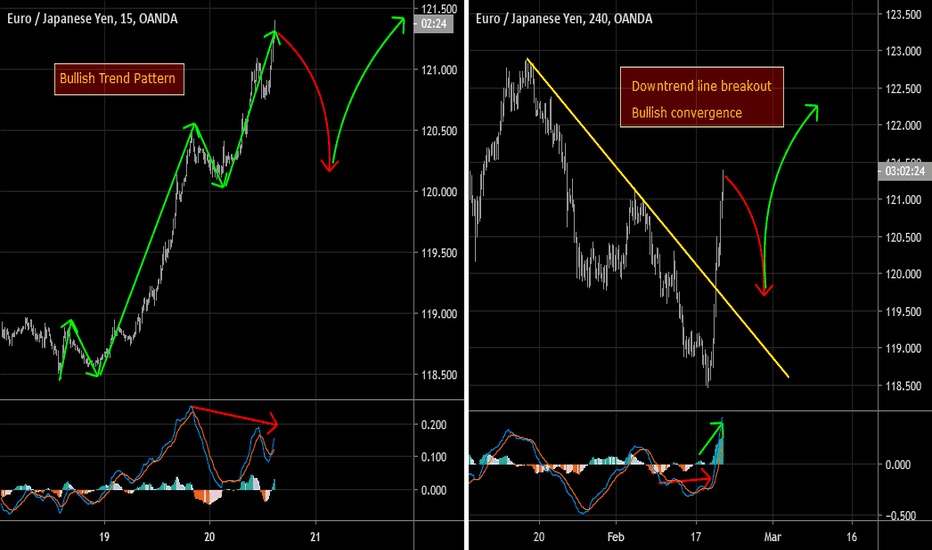932x550 pixels.
Task: Click date 20 on the 240 chart time axis
Action: [x=539, y=537]
